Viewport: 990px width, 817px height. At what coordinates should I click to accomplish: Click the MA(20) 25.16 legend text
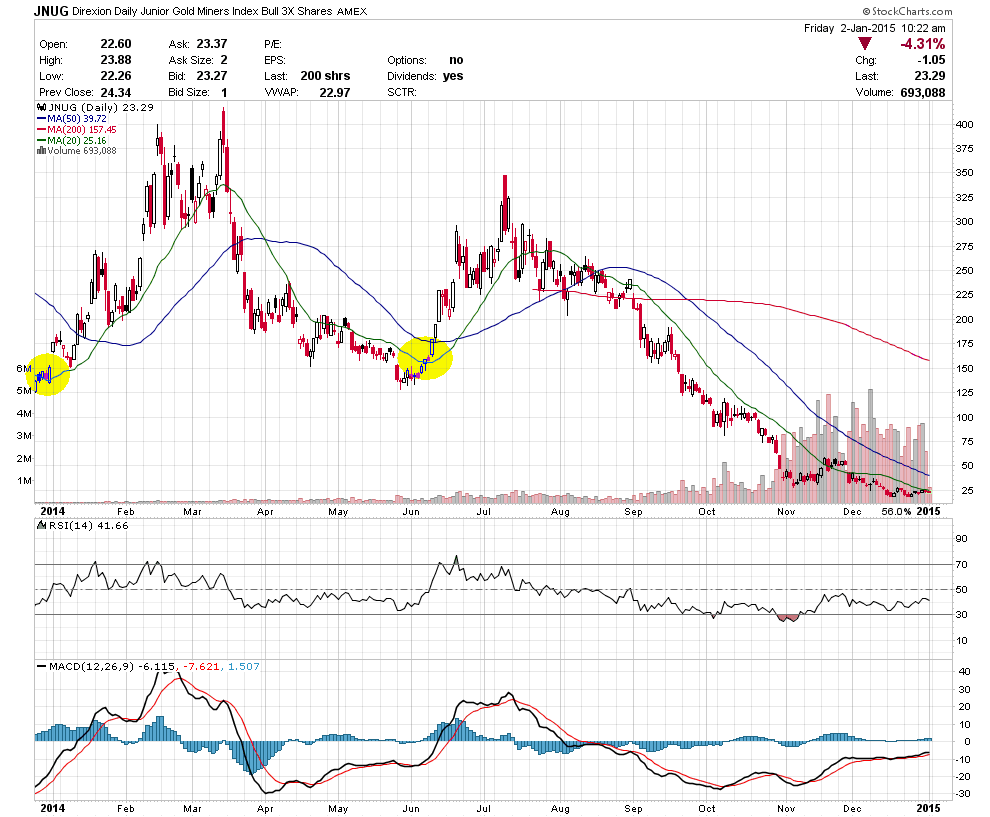point(77,140)
